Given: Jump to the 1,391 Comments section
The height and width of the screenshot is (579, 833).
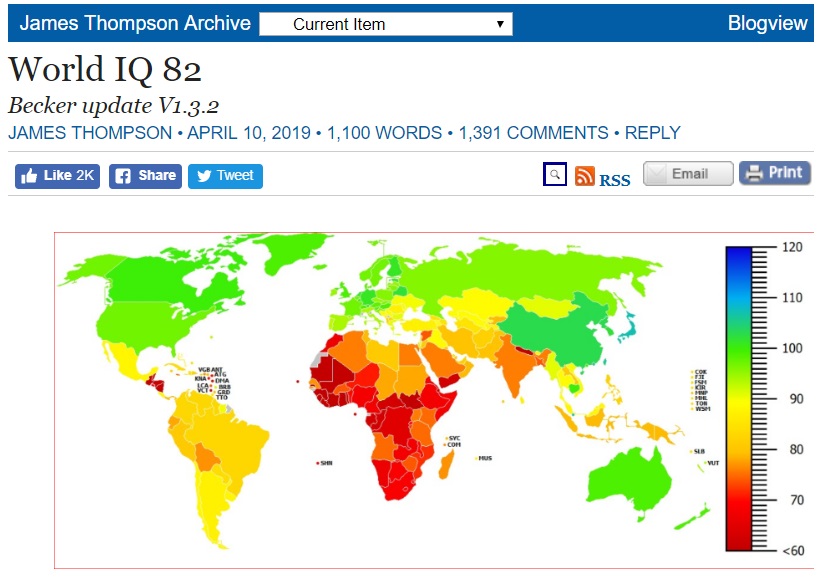Looking at the screenshot, I should click(533, 133).
